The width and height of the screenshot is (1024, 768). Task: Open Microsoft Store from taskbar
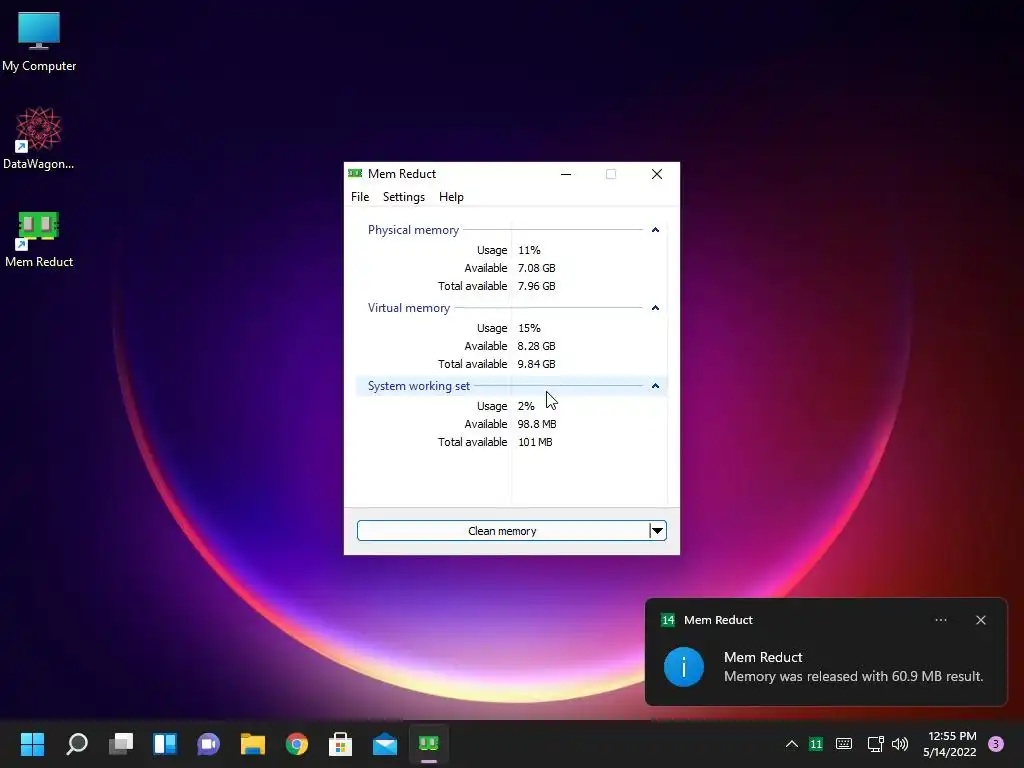point(340,744)
